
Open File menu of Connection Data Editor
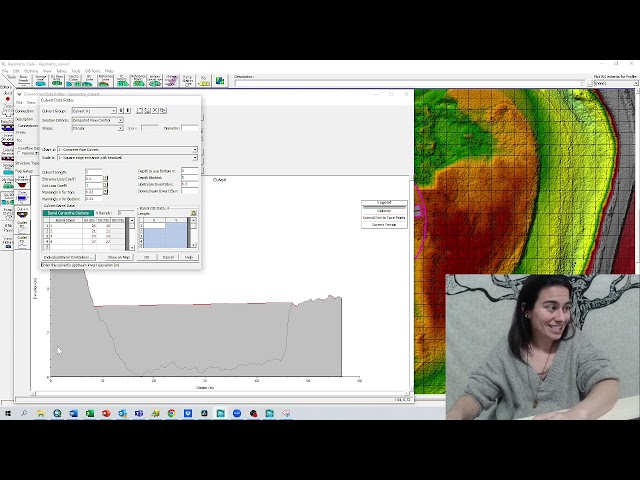[x=19, y=102]
